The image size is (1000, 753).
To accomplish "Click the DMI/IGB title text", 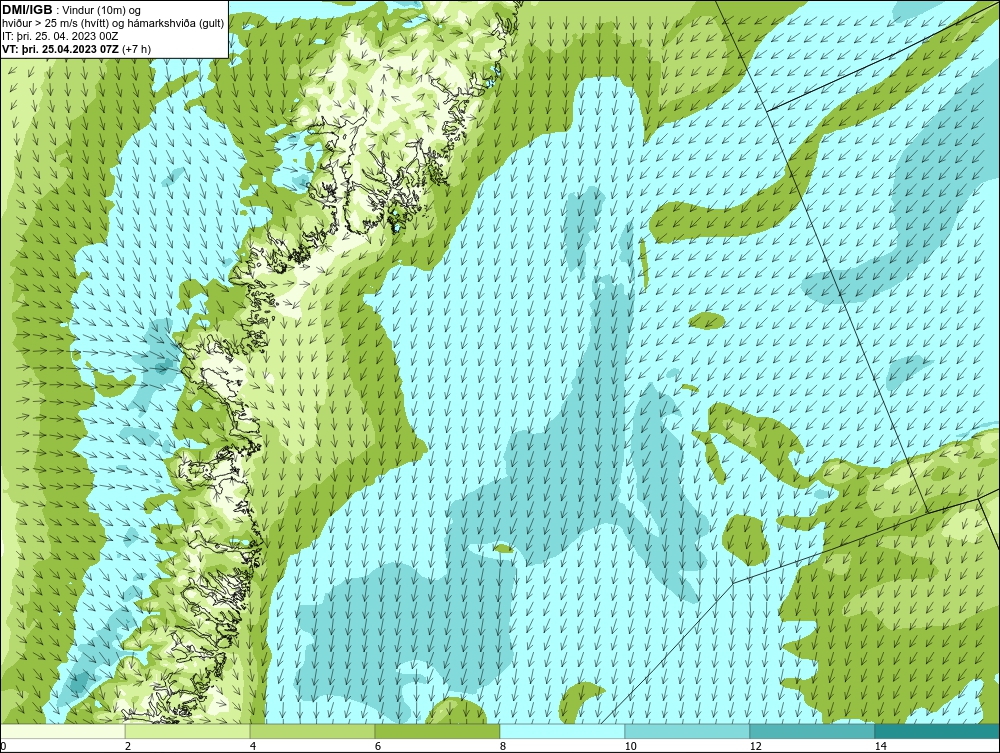I will (27, 10).
